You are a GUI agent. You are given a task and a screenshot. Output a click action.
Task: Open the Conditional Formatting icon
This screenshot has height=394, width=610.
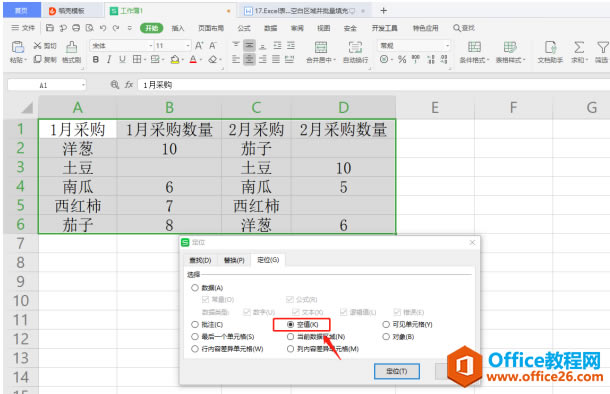tap(474, 47)
